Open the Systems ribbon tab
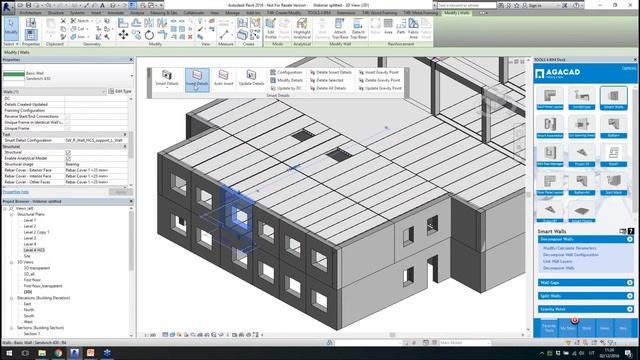This screenshot has width=640, height=360. click(77, 13)
